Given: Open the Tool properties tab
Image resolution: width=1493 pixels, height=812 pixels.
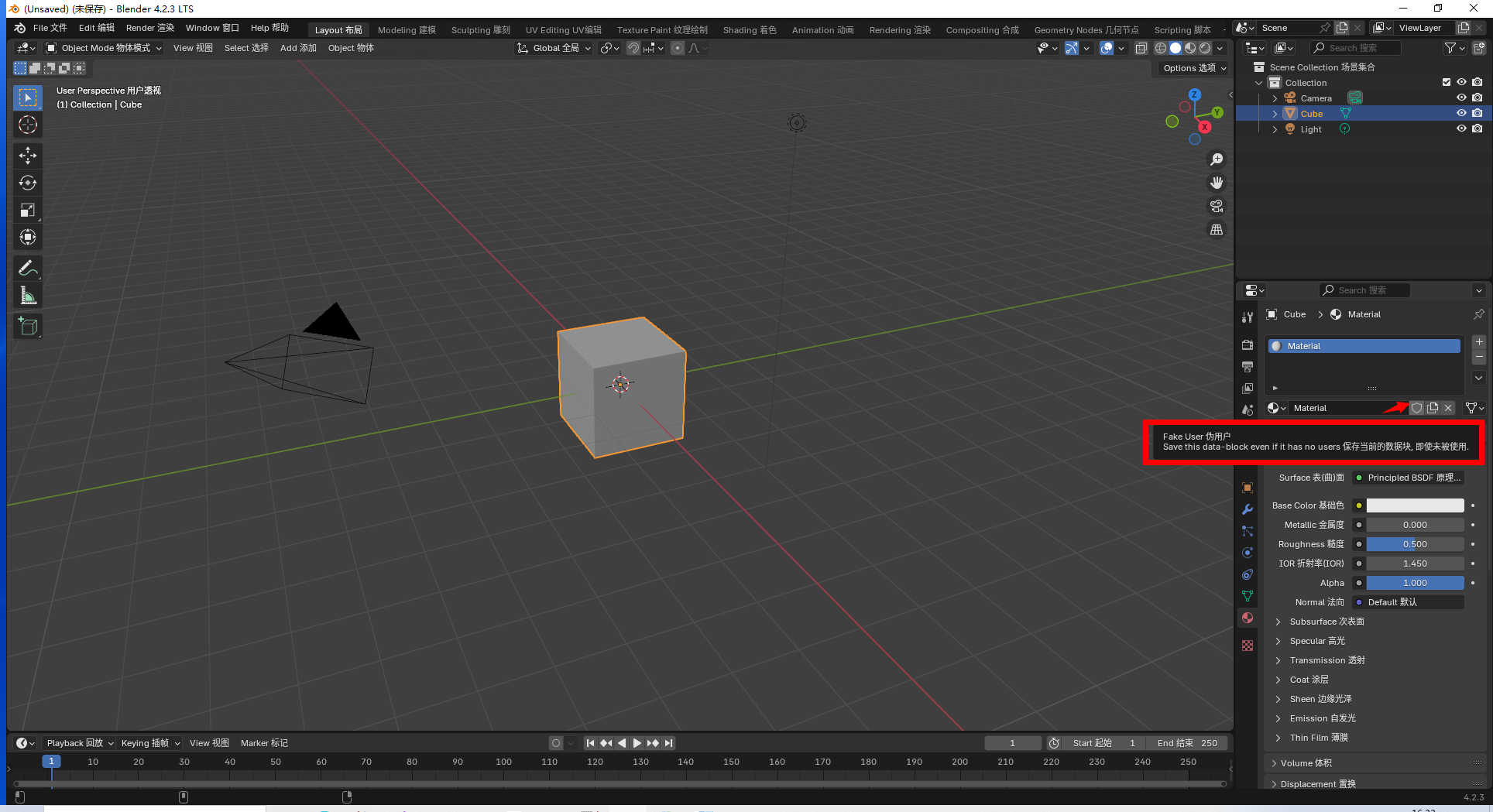Looking at the screenshot, I should (x=1248, y=317).
